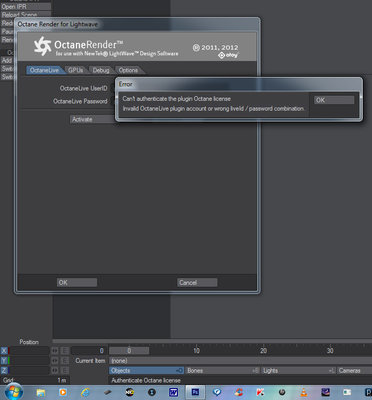Click timeline marker at frame 10
This screenshot has width=372, height=400.
(x=197, y=351)
